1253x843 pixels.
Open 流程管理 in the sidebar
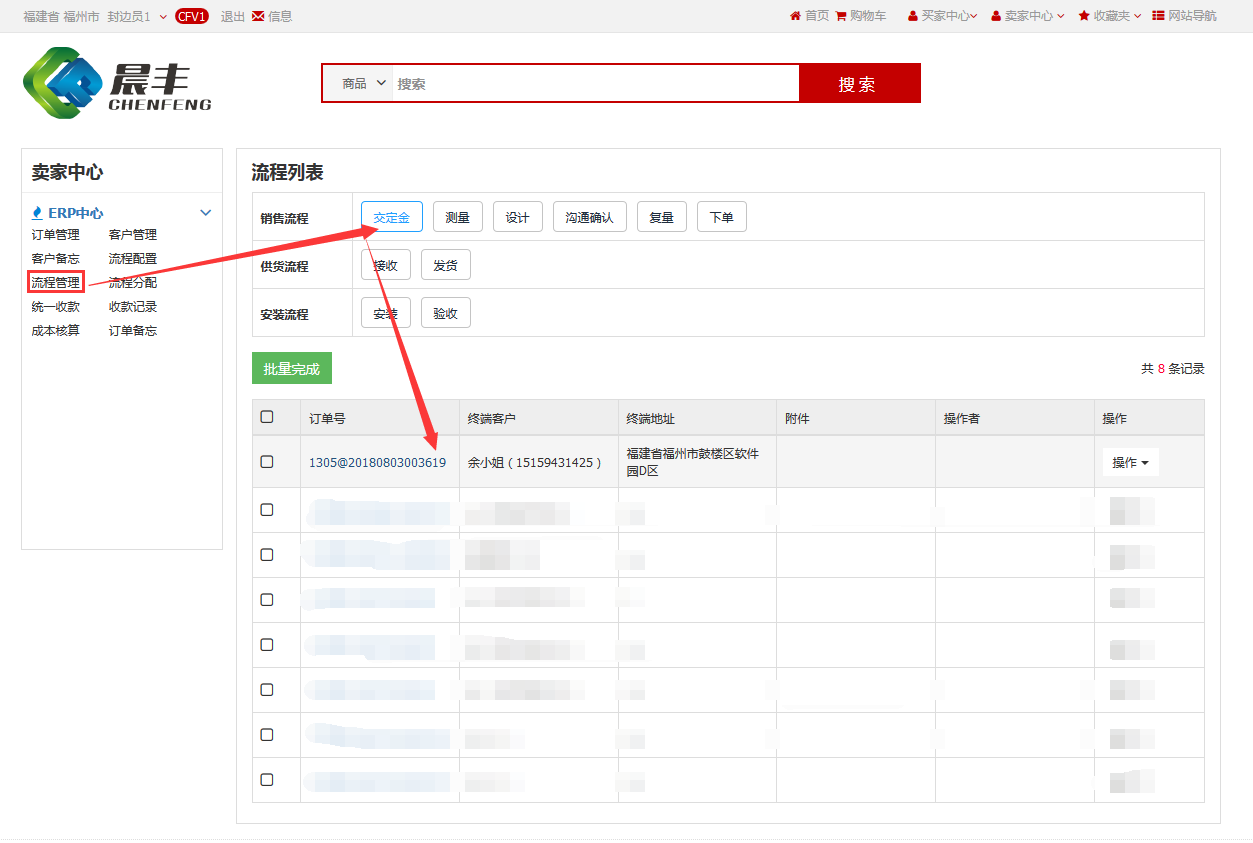click(56, 283)
